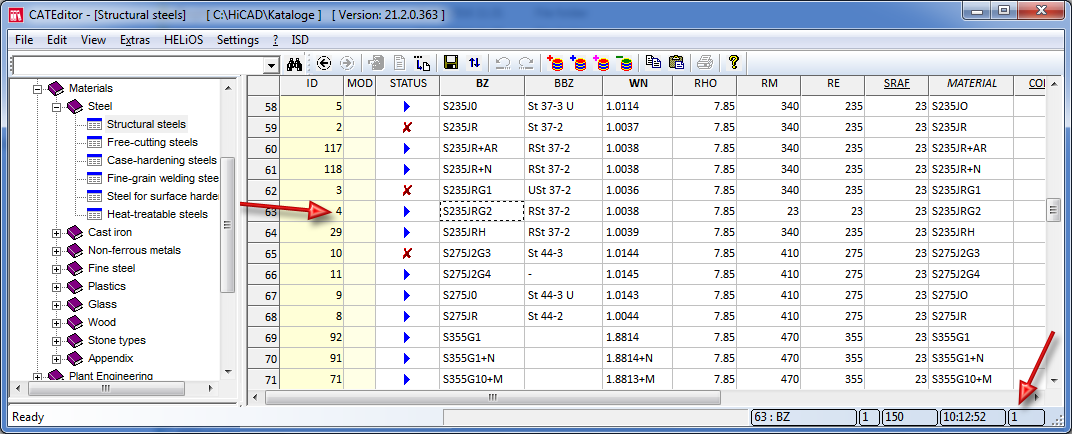Click blue arrow status icon for S235J0
This screenshot has height=434, width=1072.
pyautogui.click(x=407, y=107)
